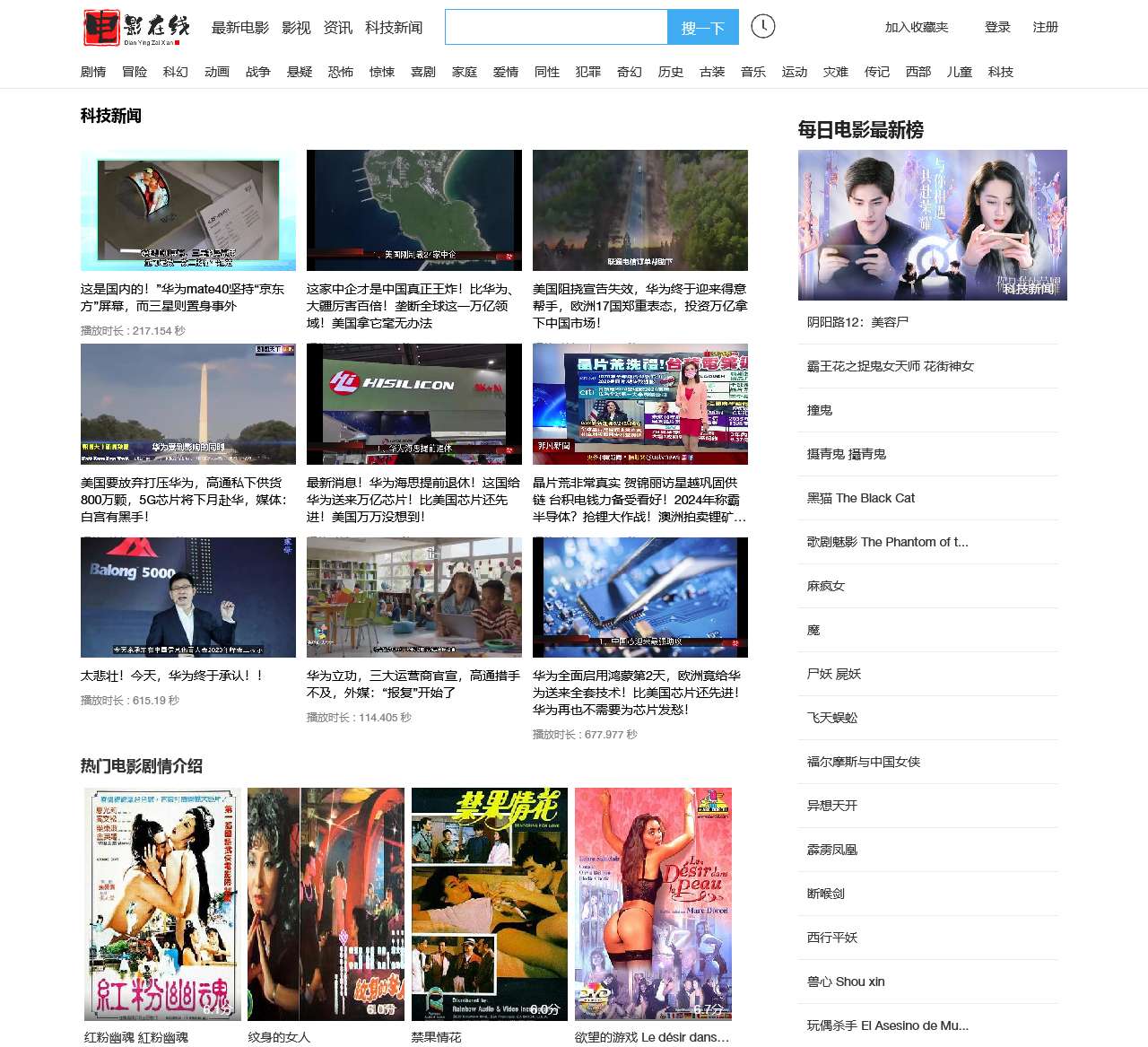Select the 剧情 genre

tap(93, 72)
